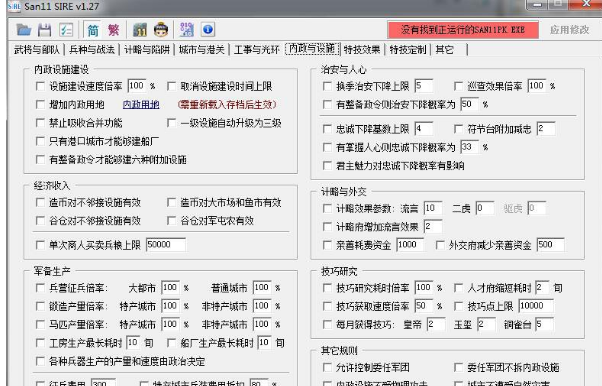Image resolution: width=602 pixels, height=386 pixels.
Task: Enable 一级设施自动升级为三级 checkbox
Action: 172,123
